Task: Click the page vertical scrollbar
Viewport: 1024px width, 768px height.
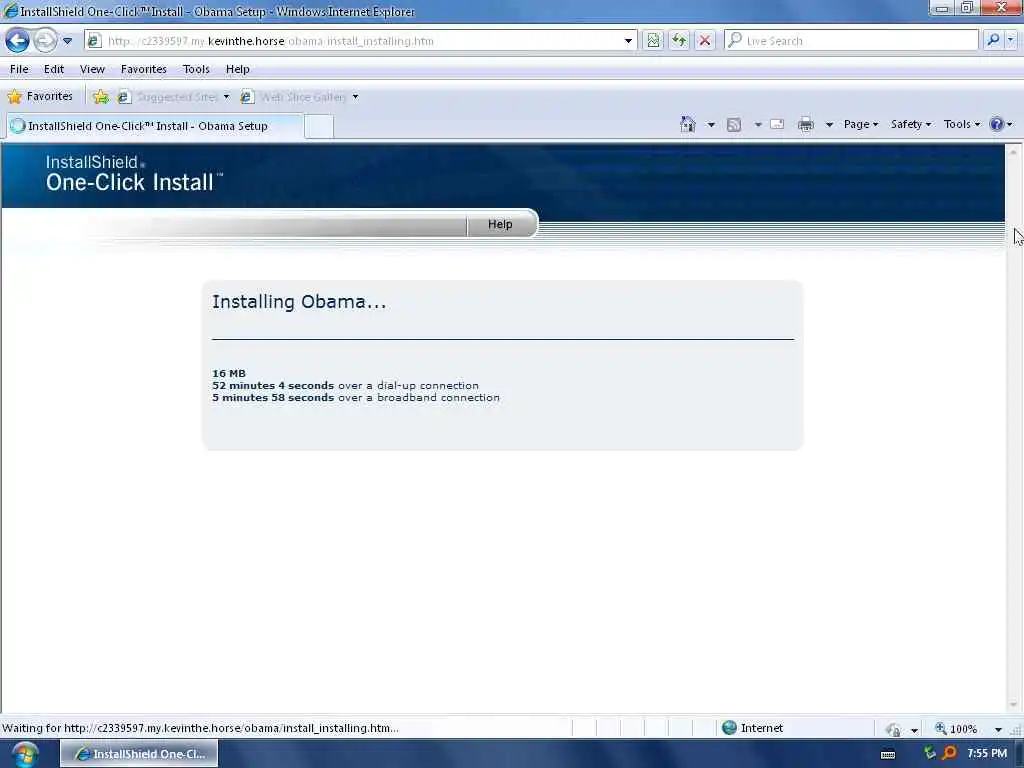Action: click(x=1013, y=428)
